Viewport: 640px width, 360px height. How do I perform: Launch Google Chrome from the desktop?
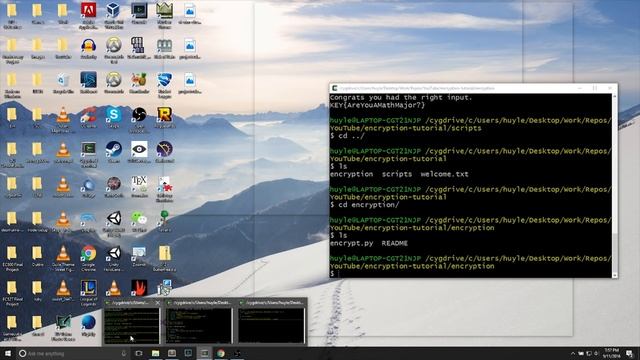[88, 258]
